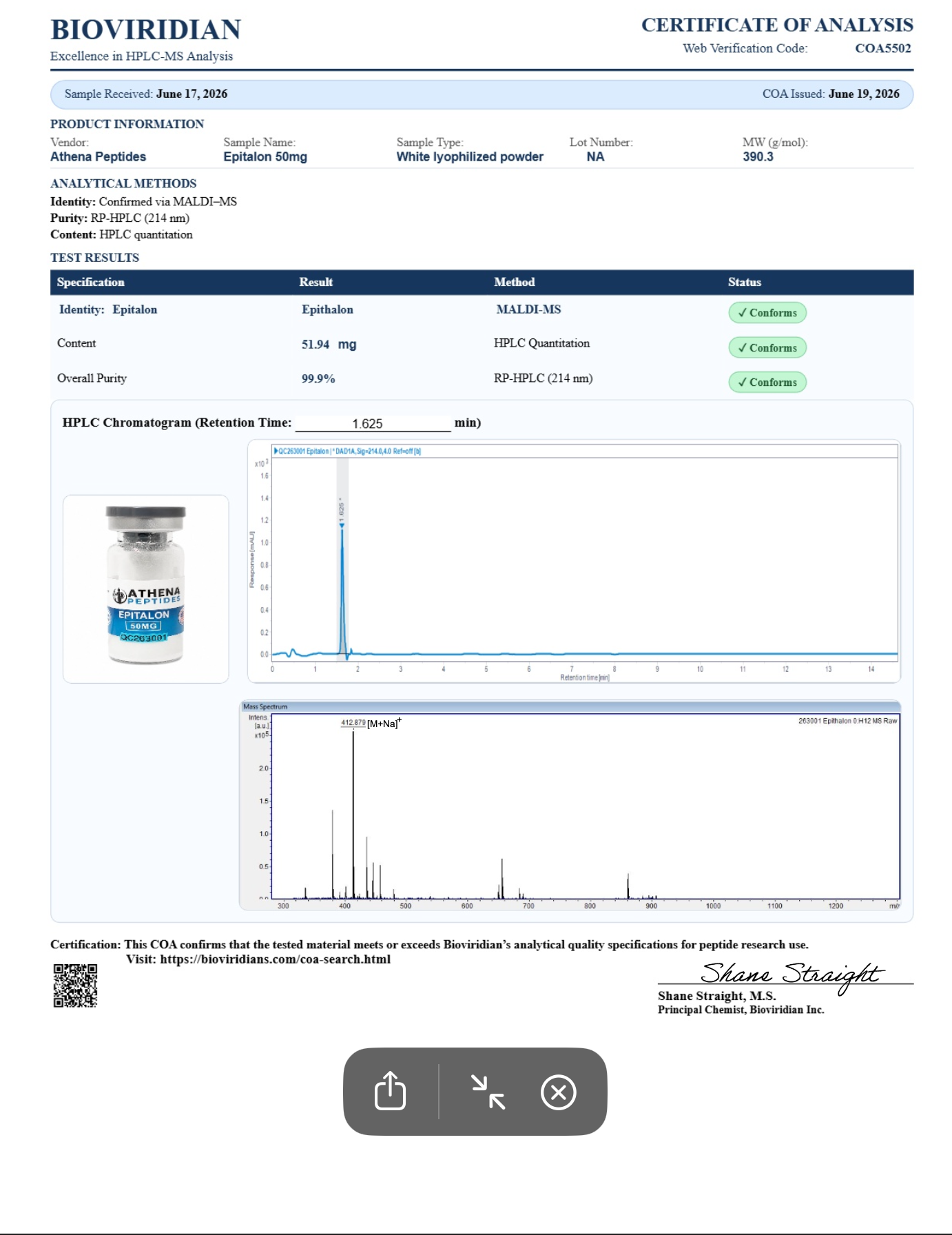Tap the Conforms badge in the Identity row

(767, 312)
